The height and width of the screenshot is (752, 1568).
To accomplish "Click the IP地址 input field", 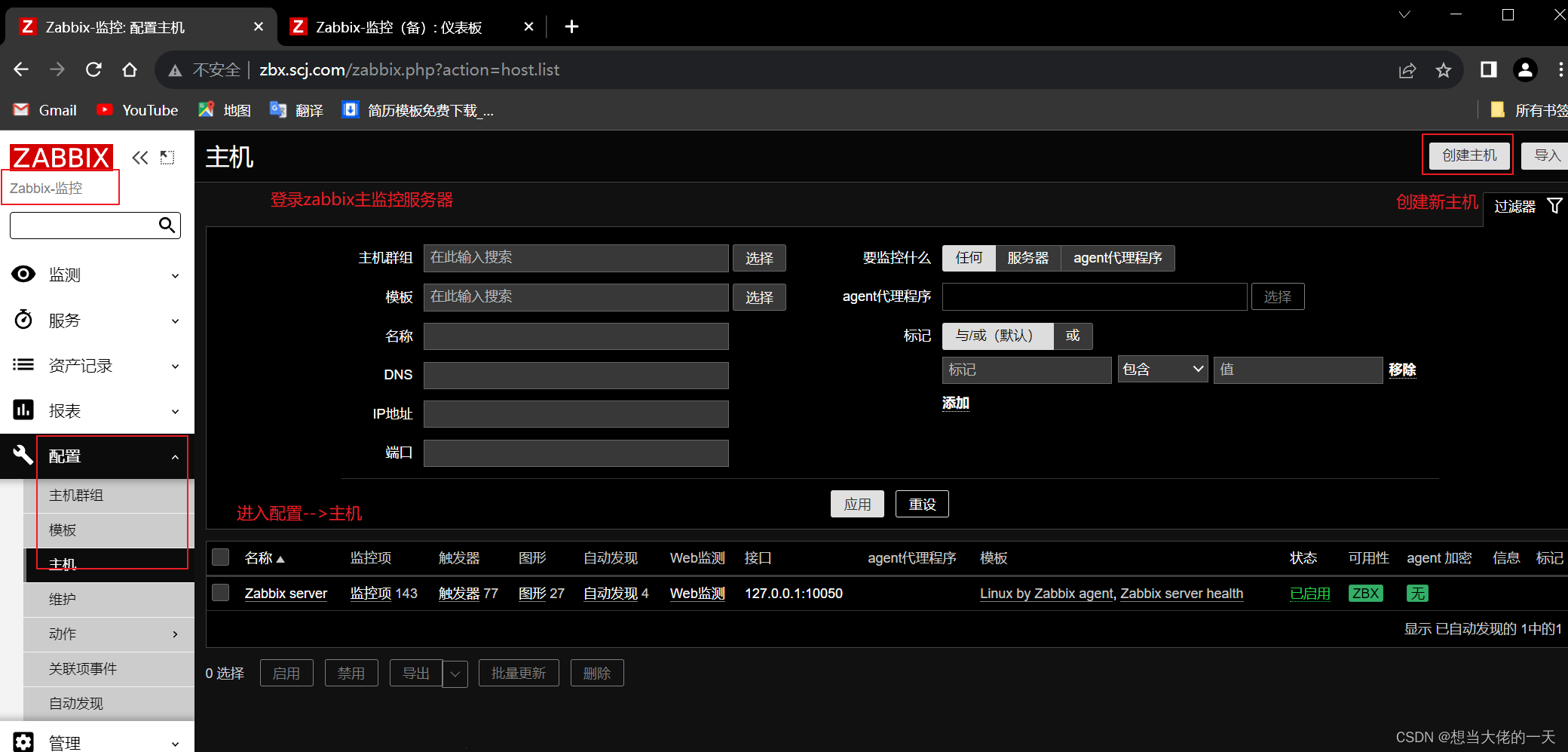I will (576, 414).
